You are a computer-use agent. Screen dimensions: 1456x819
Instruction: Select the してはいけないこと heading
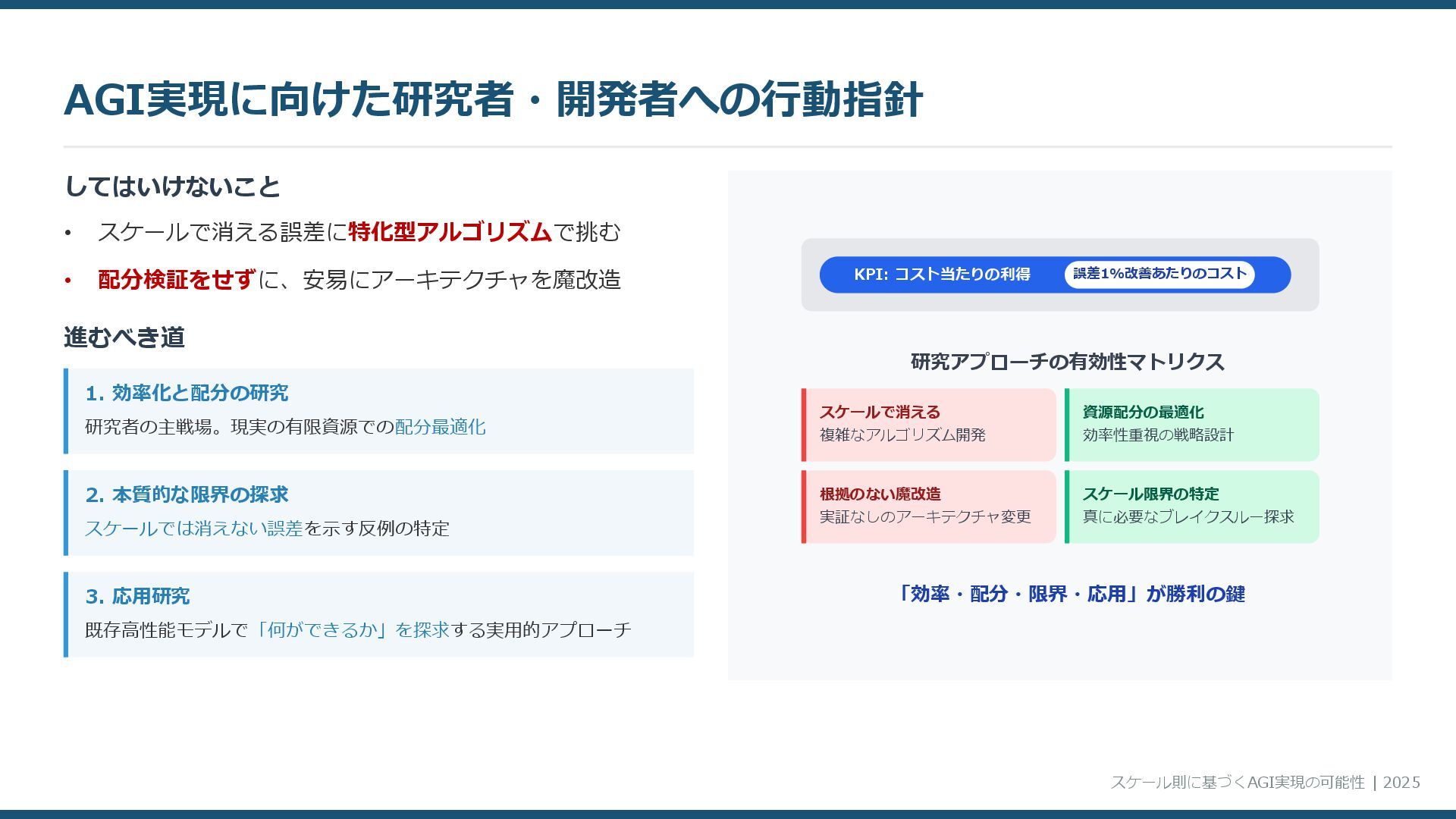172,187
